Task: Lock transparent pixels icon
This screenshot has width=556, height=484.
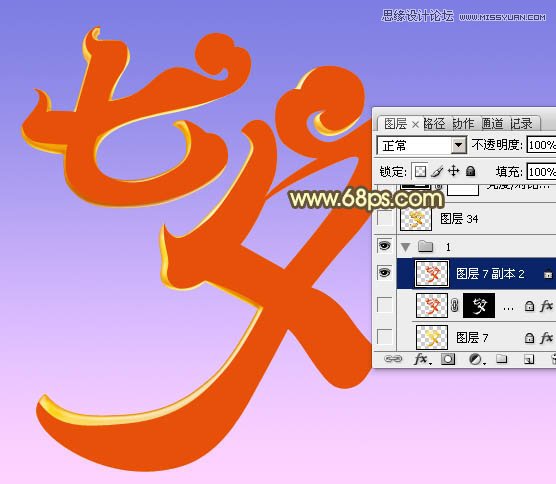Action: pos(420,172)
